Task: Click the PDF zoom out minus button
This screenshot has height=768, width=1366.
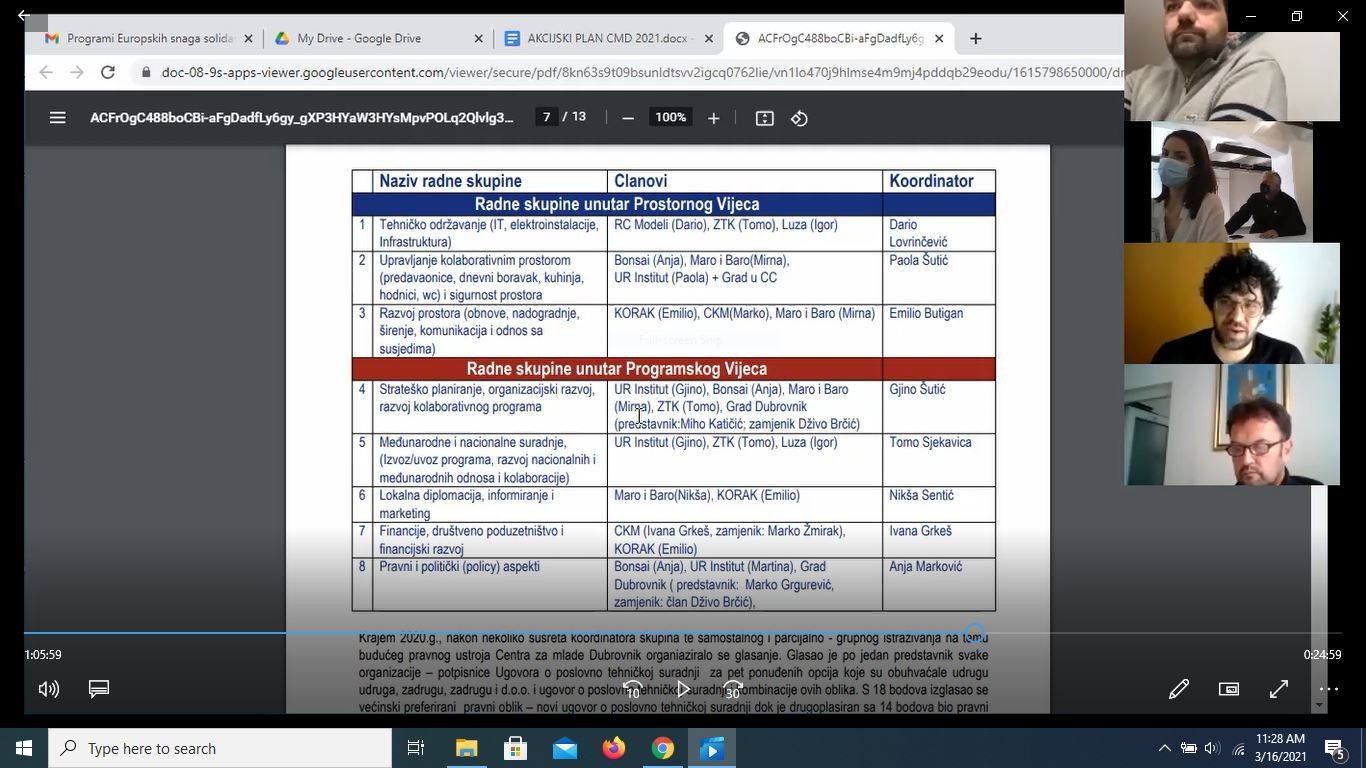Action: pyautogui.click(x=628, y=118)
